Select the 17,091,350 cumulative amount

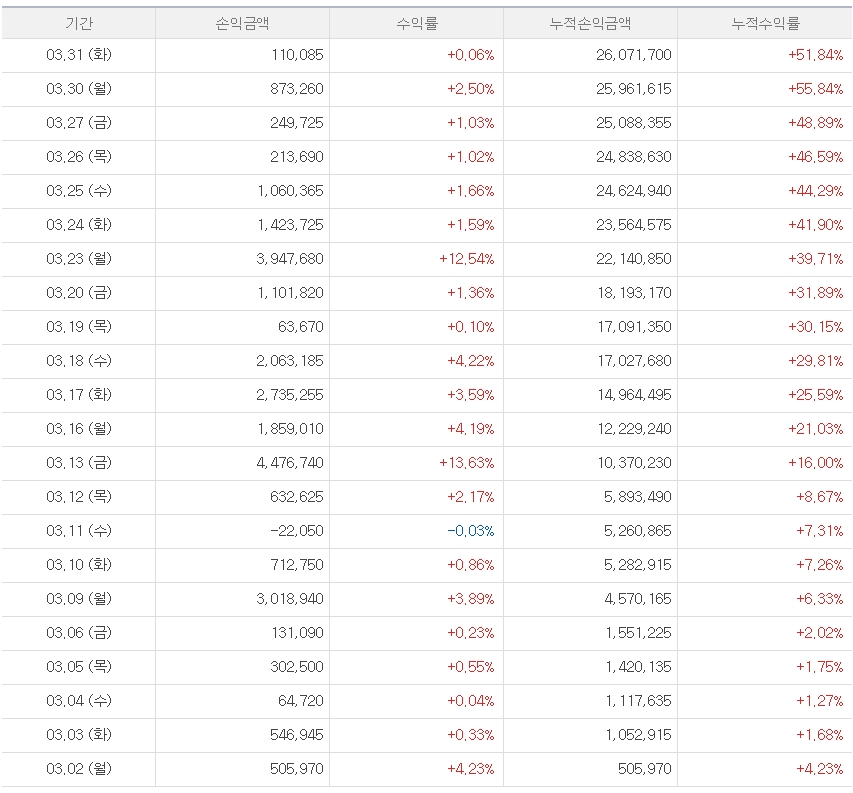point(634,327)
